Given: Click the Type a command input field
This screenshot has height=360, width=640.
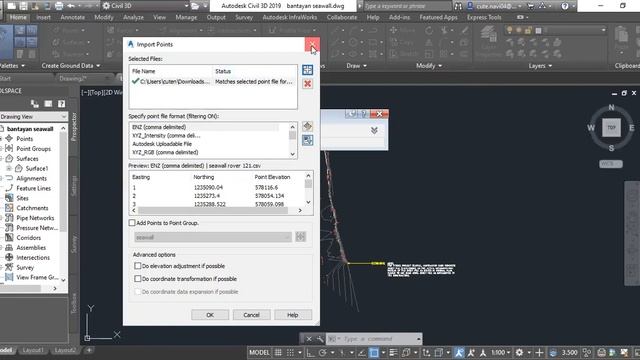Looking at the screenshot, I should click(371, 339).
